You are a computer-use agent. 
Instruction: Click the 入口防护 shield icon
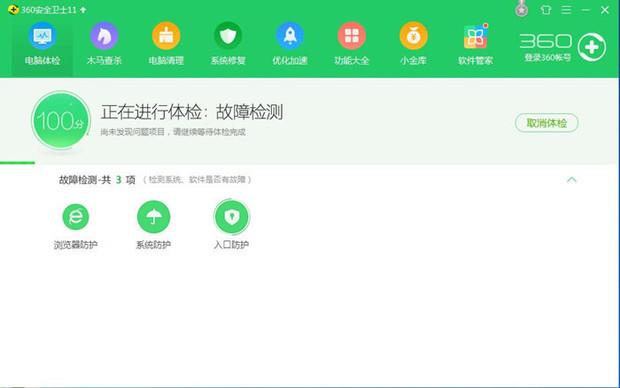232,217
